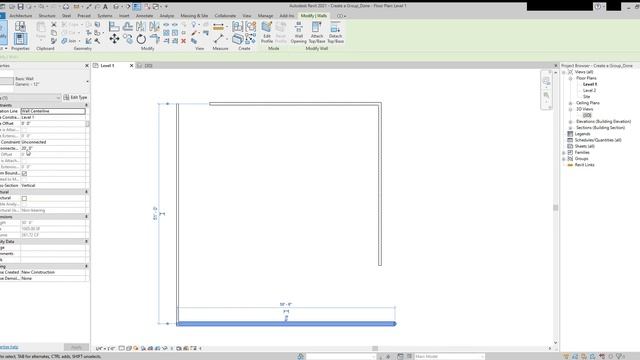Click Attach Top/Base tool

[317, 33]
